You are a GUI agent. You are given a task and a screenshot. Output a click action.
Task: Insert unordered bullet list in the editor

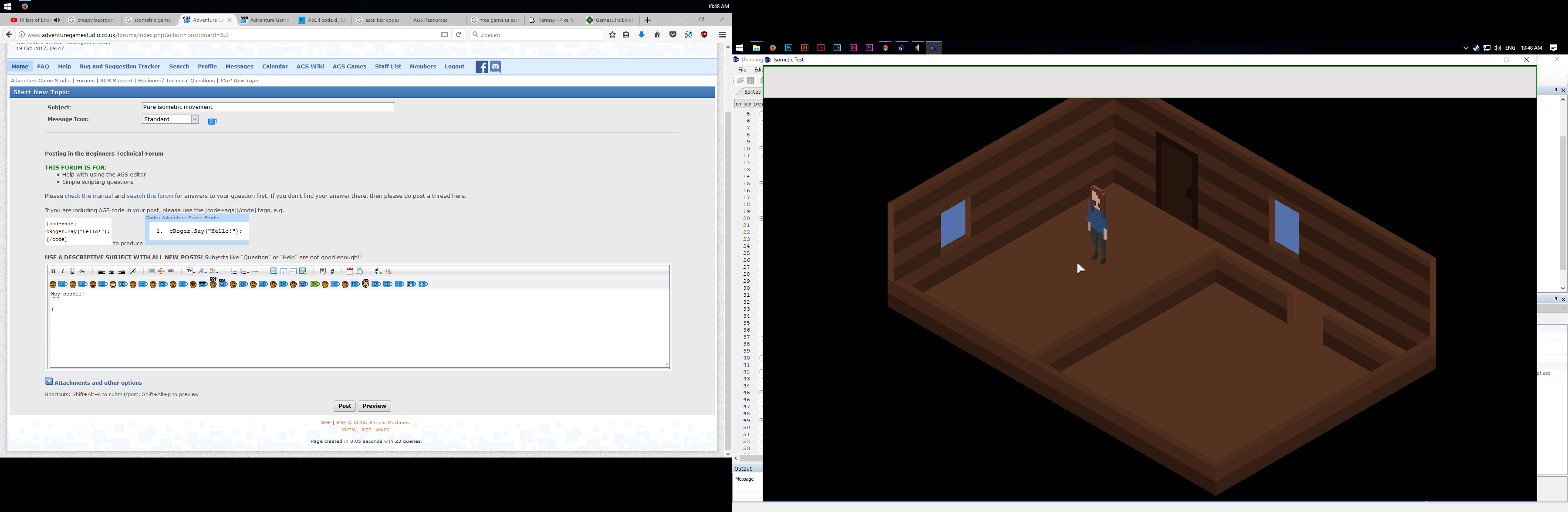[234, 271]
